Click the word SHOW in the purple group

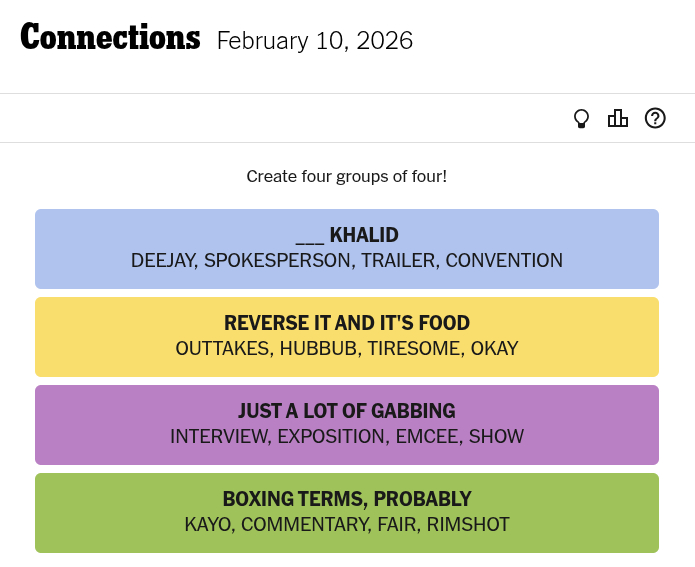click(496, 437)
